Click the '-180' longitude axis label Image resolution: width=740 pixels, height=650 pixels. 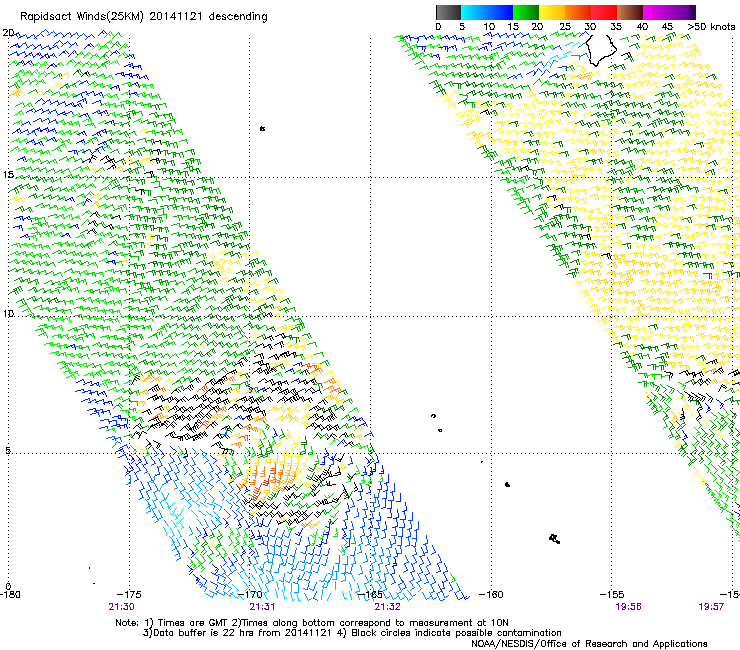tap(10, 594)
